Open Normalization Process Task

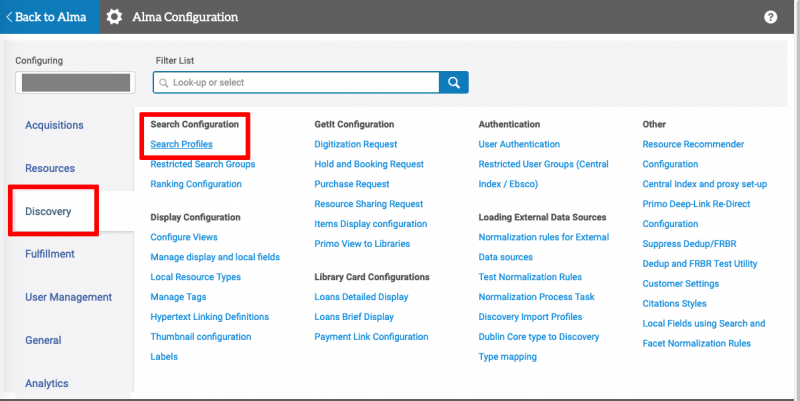tap(536, 296)
